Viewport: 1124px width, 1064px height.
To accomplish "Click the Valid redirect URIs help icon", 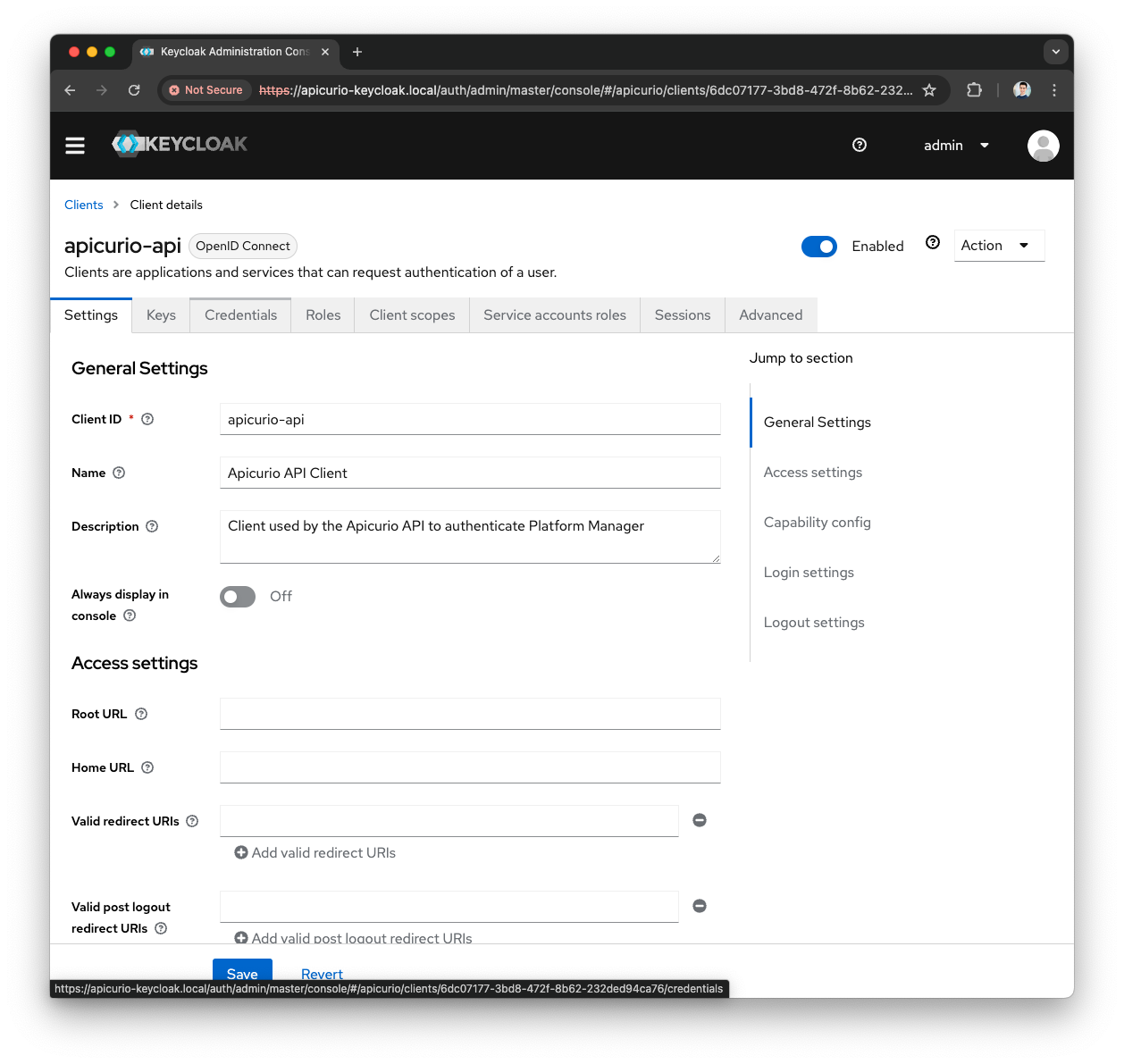I will click(192, 821).
